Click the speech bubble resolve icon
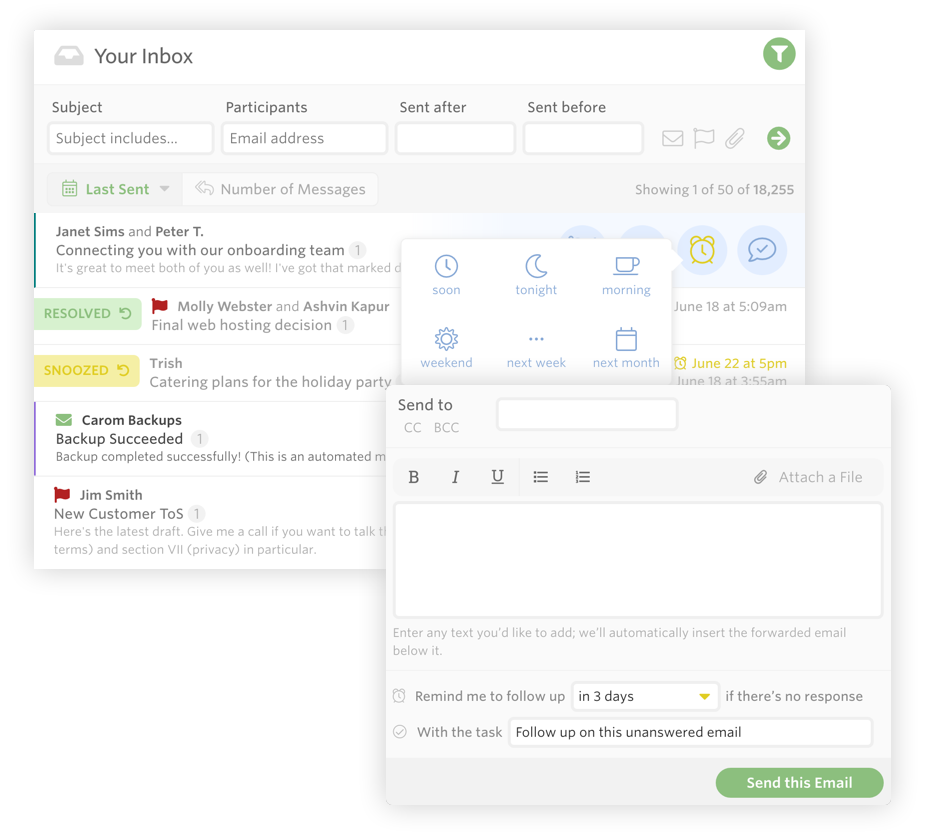The image size is (925, 838). (x=762, y=250)
